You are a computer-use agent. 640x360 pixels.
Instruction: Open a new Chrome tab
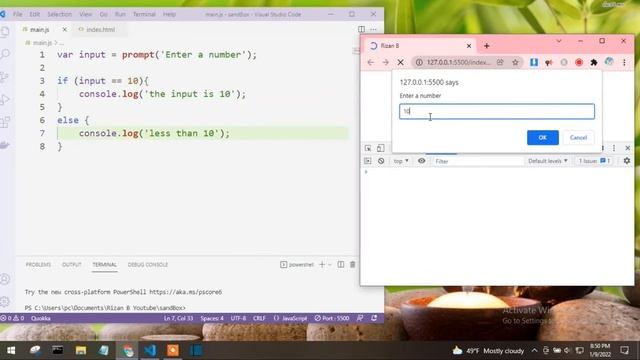click(x=487, y=46)
